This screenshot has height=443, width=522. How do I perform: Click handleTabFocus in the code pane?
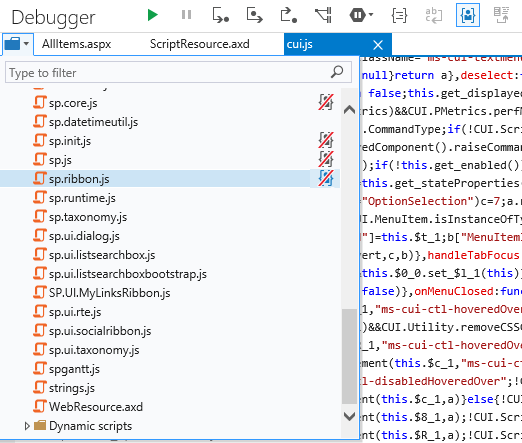click(473, 255)
